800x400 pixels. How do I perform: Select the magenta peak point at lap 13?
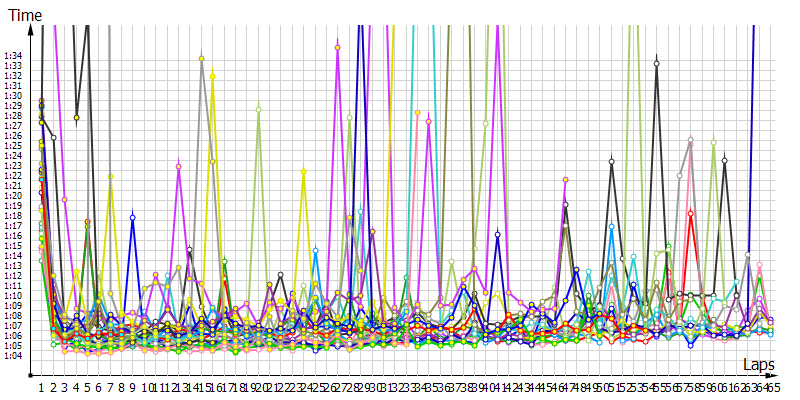pos(178,166)
